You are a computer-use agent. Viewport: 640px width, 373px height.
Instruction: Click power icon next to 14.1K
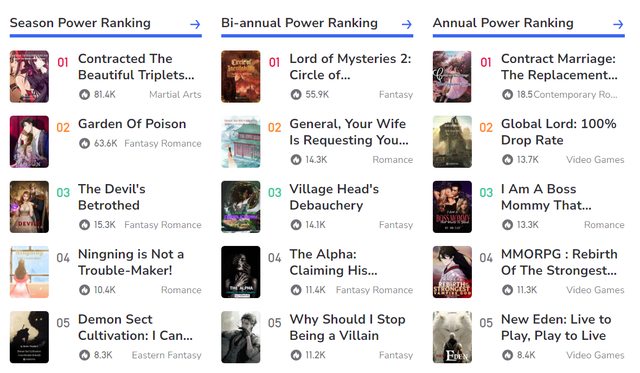(296, 225)
